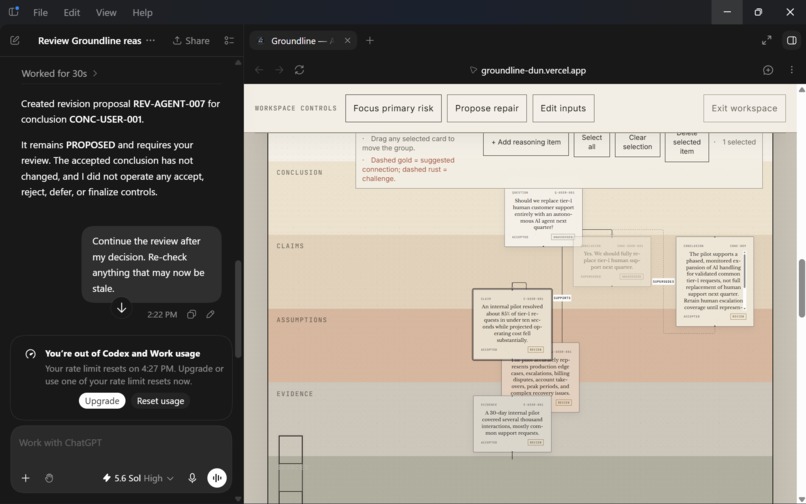Click the chat panel vertical scrollbar
This screenshot has width=806, height=504.
238,309
